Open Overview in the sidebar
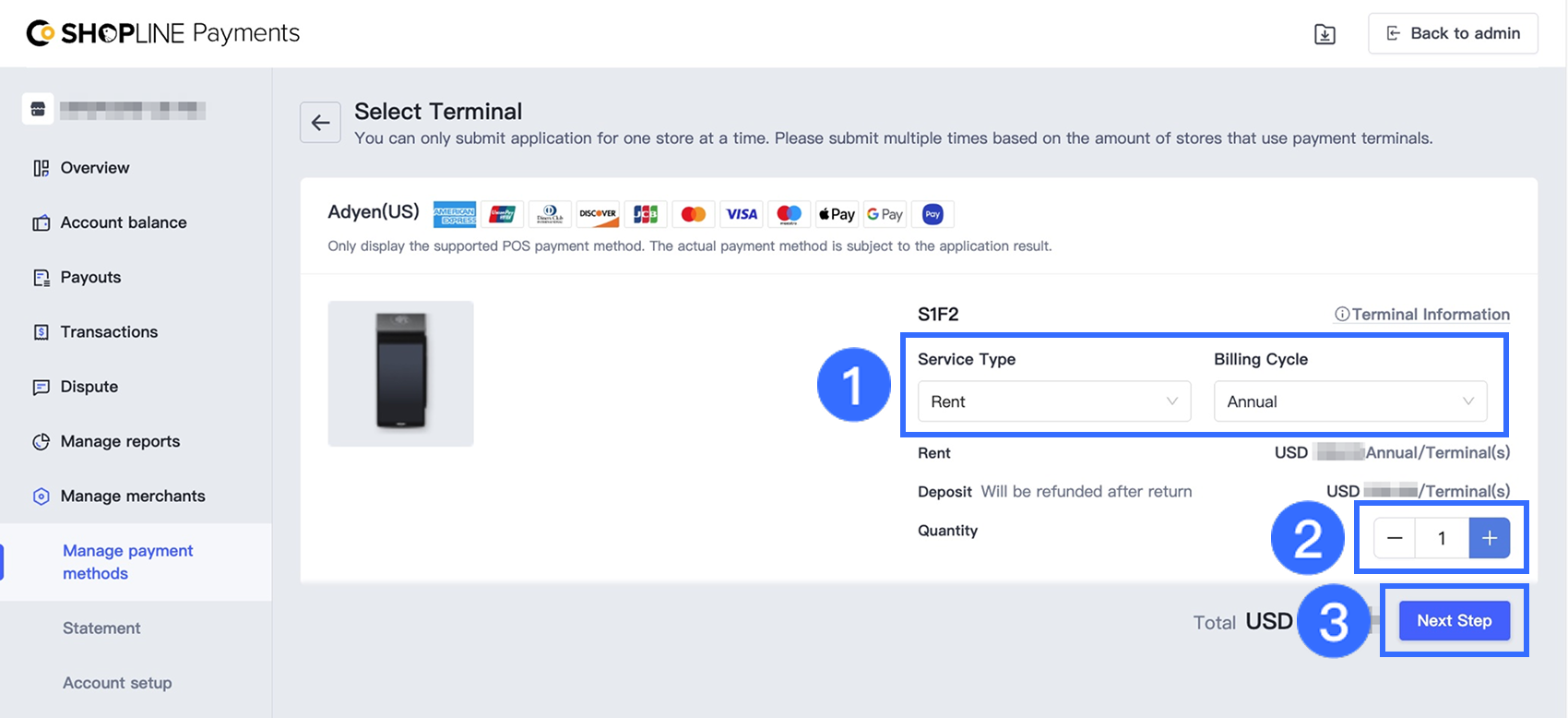The height and width of the screenshot is (718, 1568). [x=94, y=168]
